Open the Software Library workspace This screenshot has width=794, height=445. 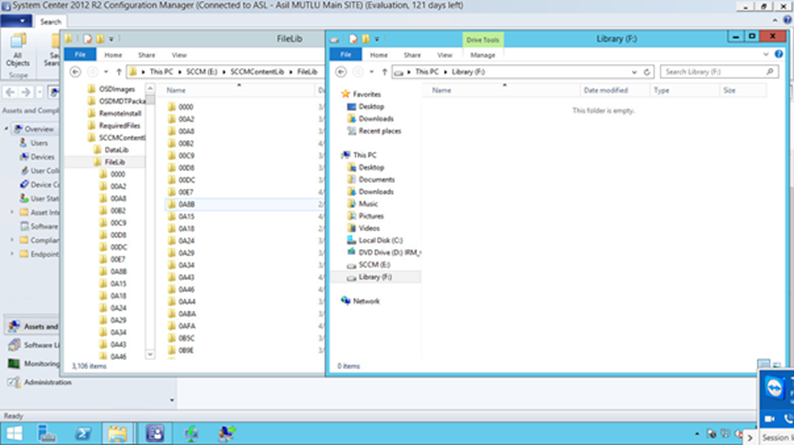32,345
